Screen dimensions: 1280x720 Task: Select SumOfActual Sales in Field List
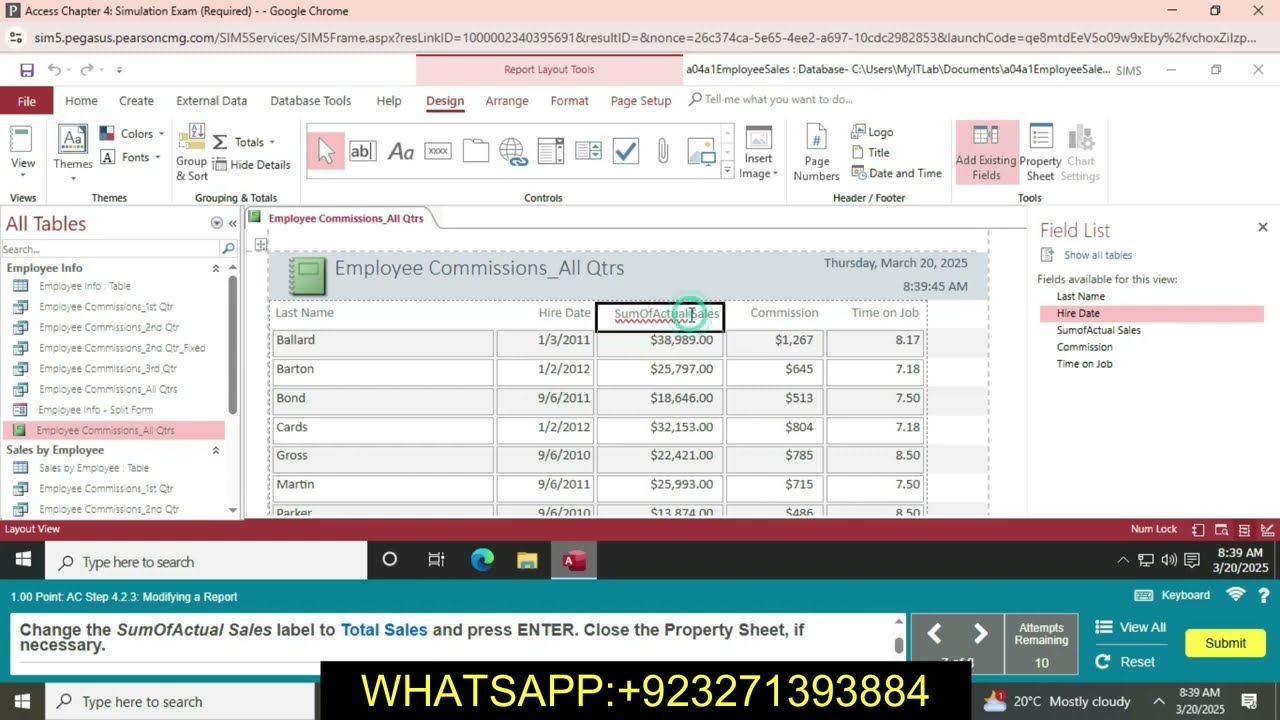point(1098,330)
